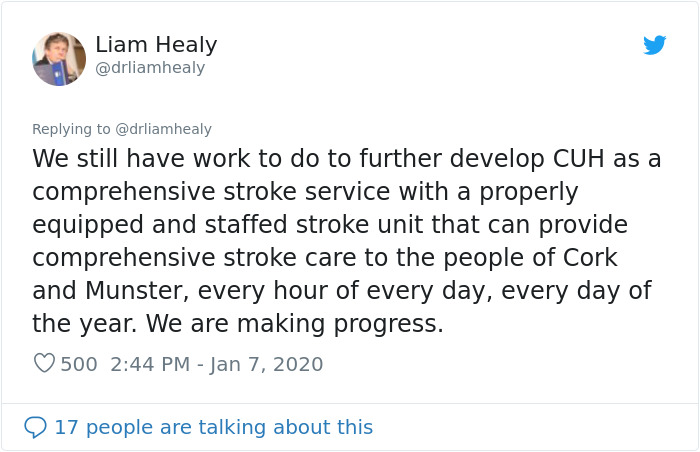
Task: Click the word 'Cork' in the tweet
Action: [590, 257]
